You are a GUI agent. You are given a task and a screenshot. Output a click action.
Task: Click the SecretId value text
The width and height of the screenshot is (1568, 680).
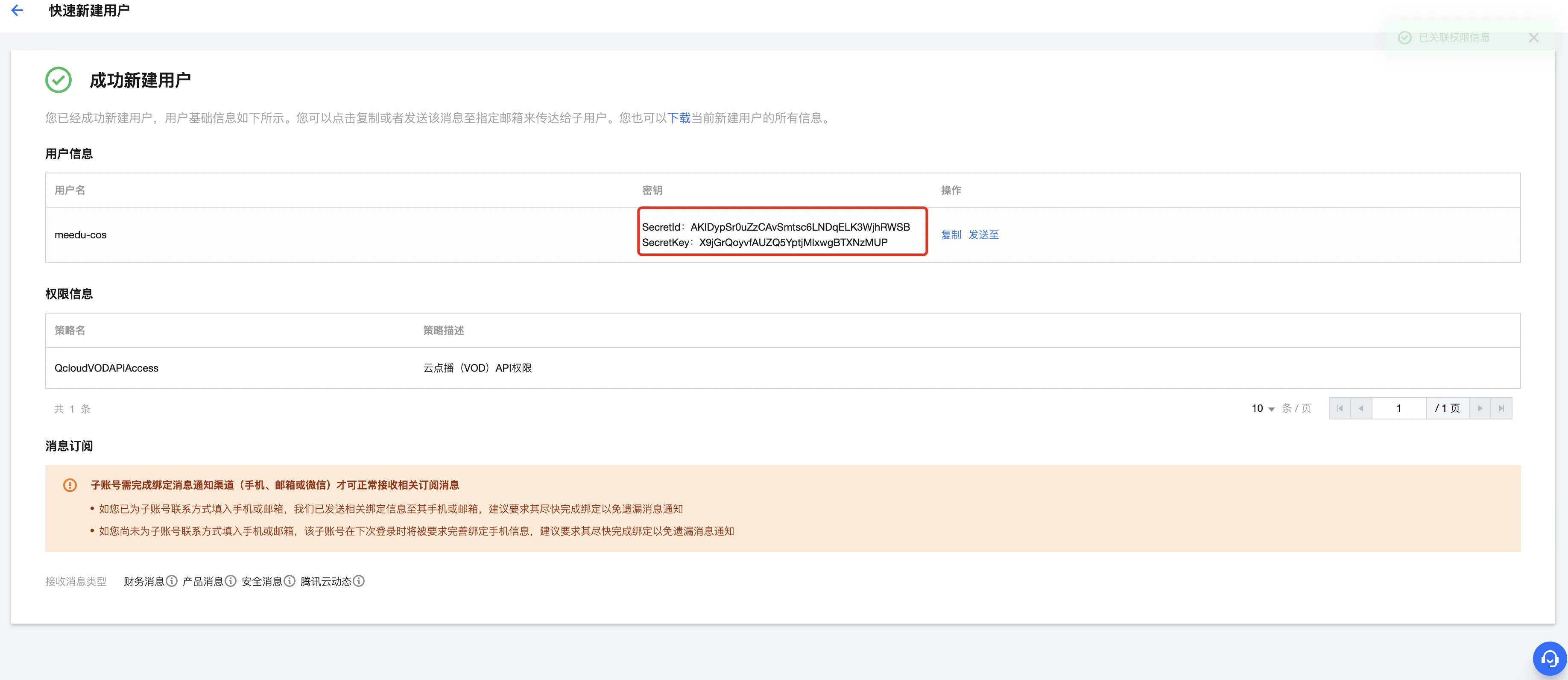tap(800, 227)
